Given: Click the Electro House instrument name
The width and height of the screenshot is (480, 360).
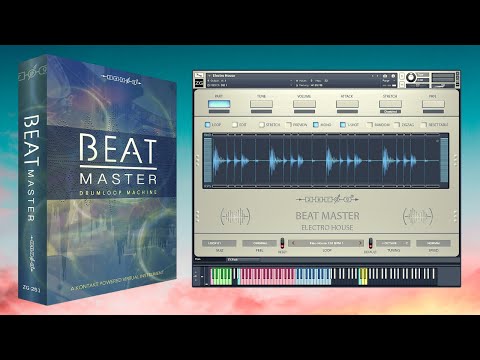Looking at the screenshot, I should (x=224, y=76).
